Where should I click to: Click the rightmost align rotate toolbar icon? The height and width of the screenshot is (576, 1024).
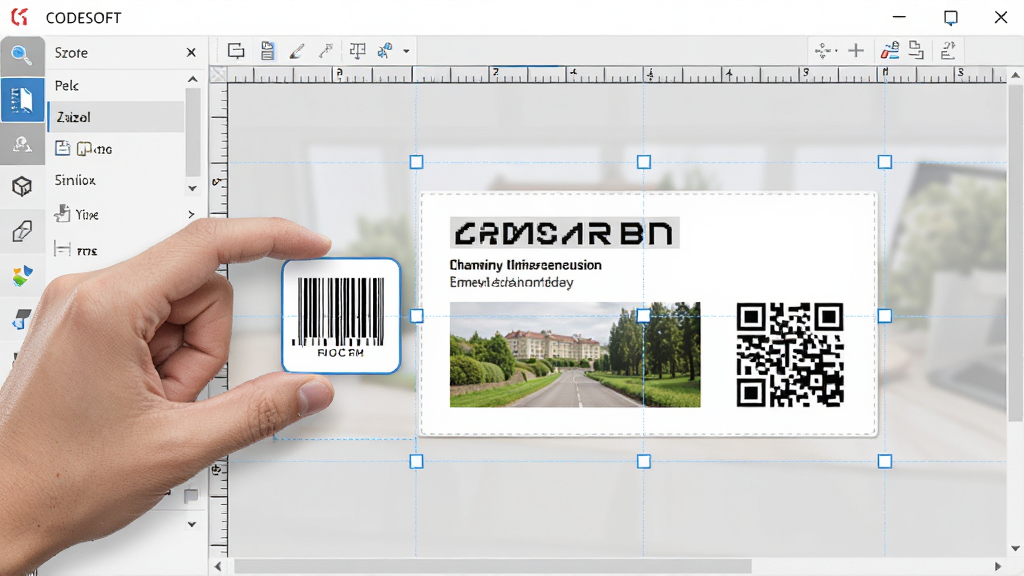[948, 50]
